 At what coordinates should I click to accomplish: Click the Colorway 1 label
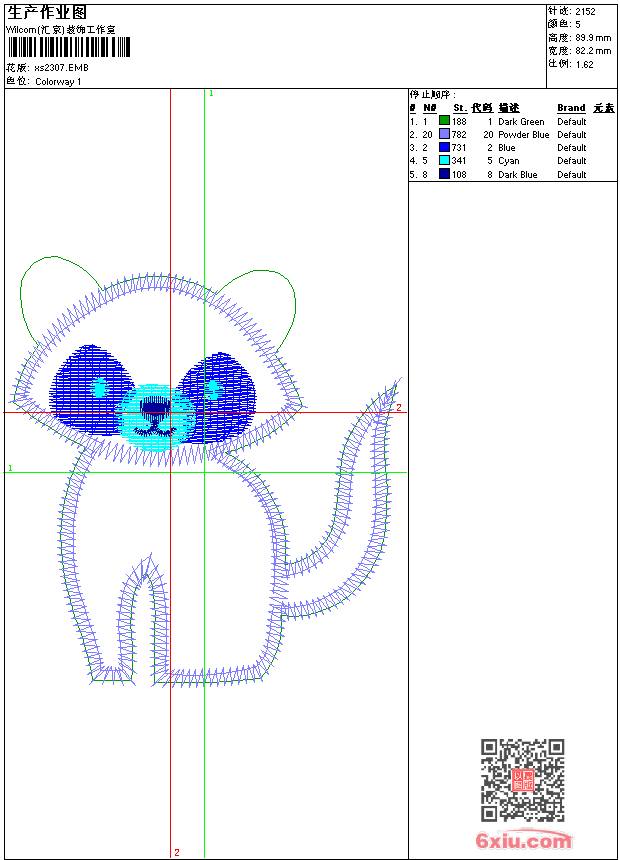coord(58,82)
